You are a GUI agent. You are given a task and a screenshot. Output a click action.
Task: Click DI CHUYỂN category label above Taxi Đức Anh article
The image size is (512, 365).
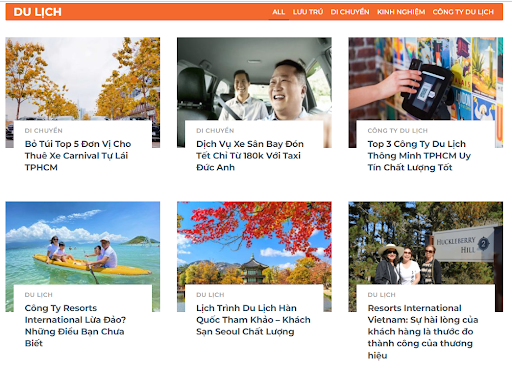point(215,131)
